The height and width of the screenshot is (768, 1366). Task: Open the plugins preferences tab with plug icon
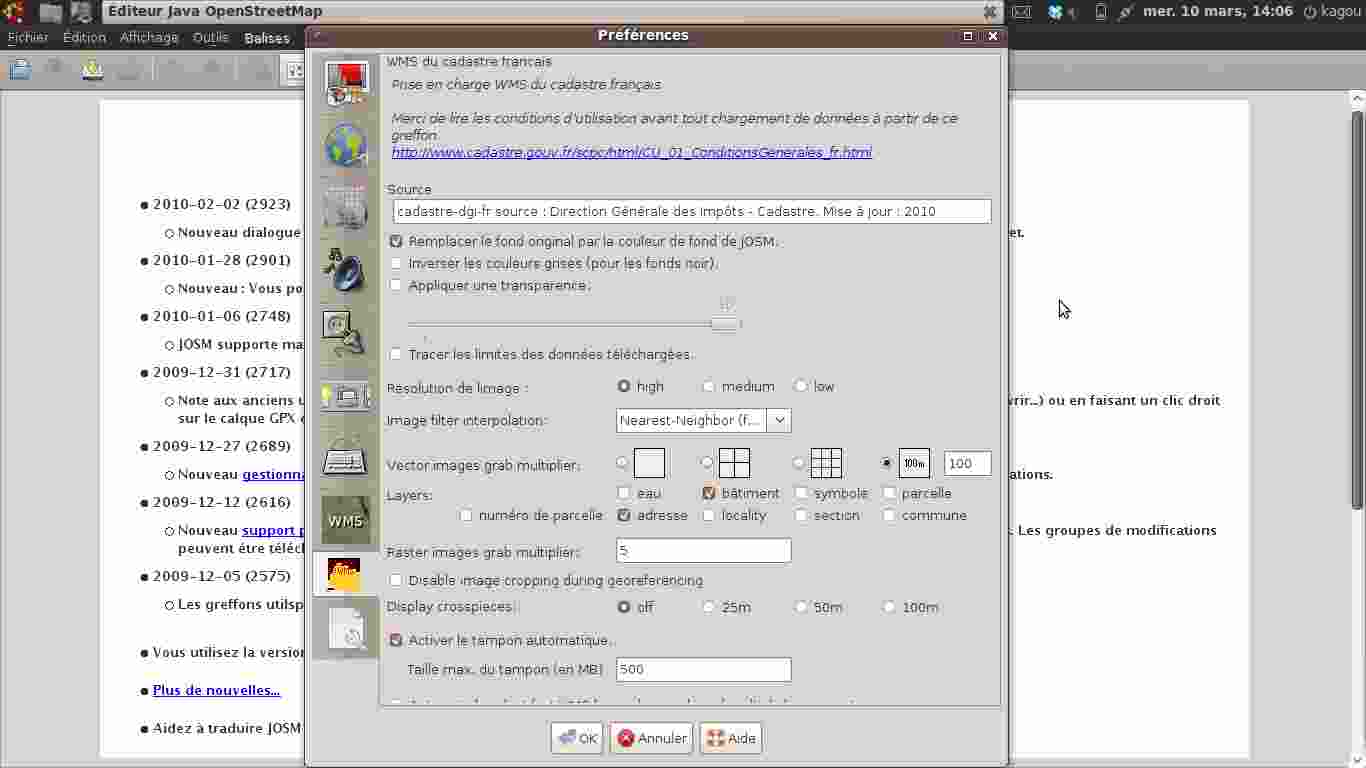coord(346,332)
